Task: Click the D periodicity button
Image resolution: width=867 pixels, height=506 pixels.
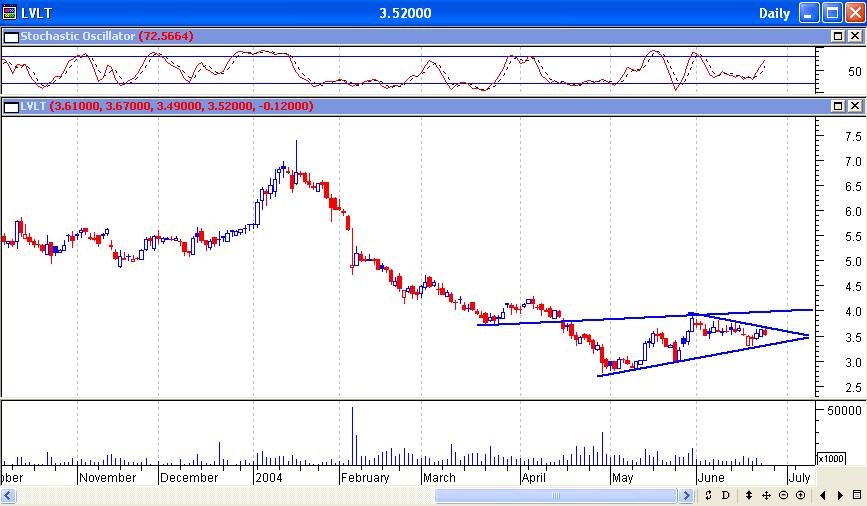Action: 725,495
